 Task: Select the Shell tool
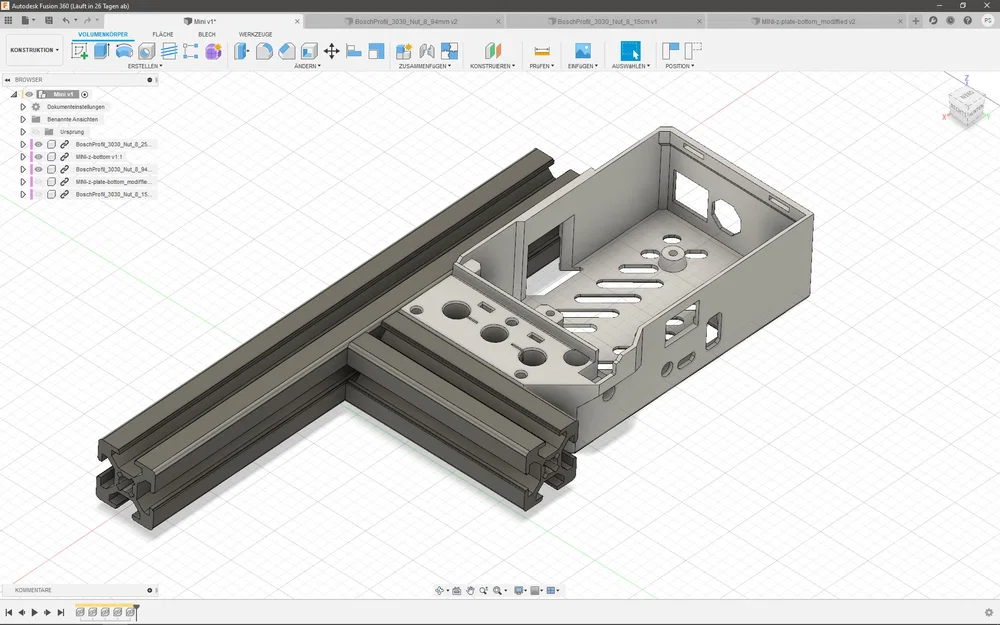309,51
